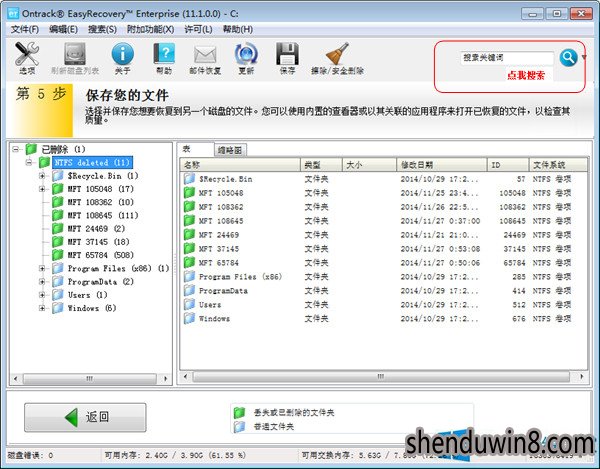Image resolution: width=600 pixels, height=469 pixels.
Task: Click the MFT 108645 green folder icon in list
Action: (x=189, y=220)
